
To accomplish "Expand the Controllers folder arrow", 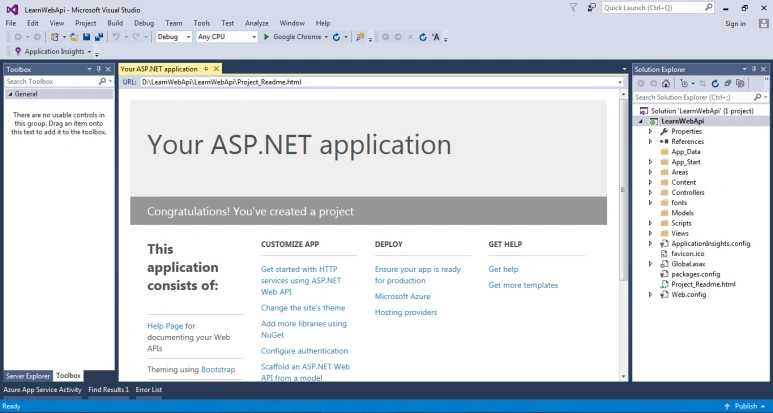I will pos(650,193).
